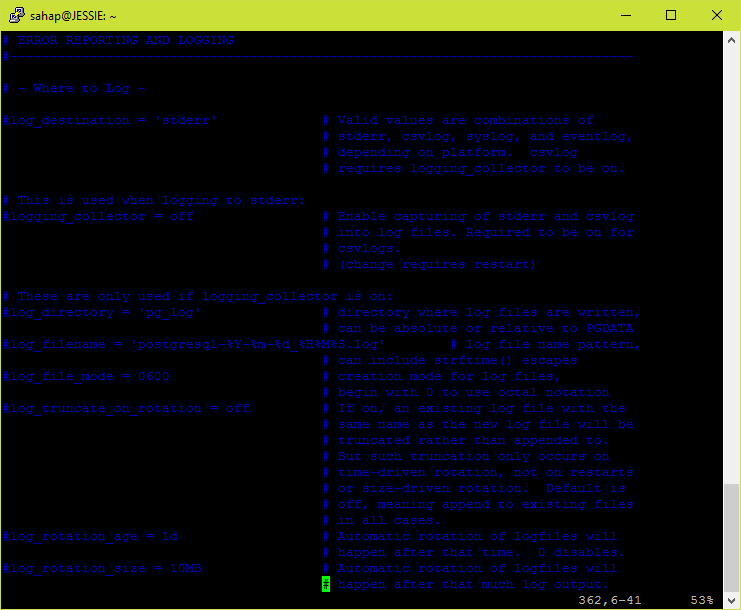Maximize the sahap@JESSIE terminal window
Image resolution: width=741 pixels, height=610 pixels.
point(671,15)
